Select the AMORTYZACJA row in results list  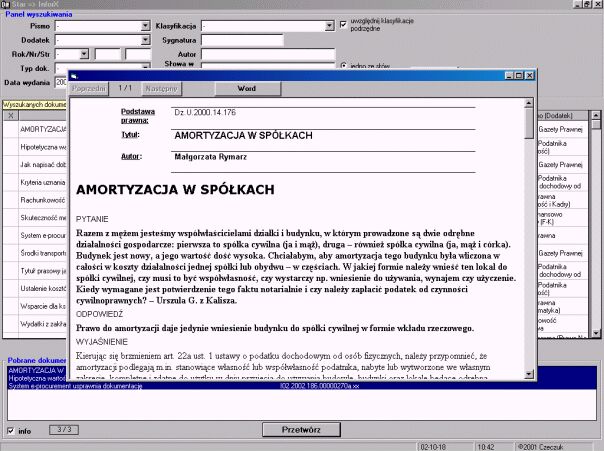tap(35, 129)
